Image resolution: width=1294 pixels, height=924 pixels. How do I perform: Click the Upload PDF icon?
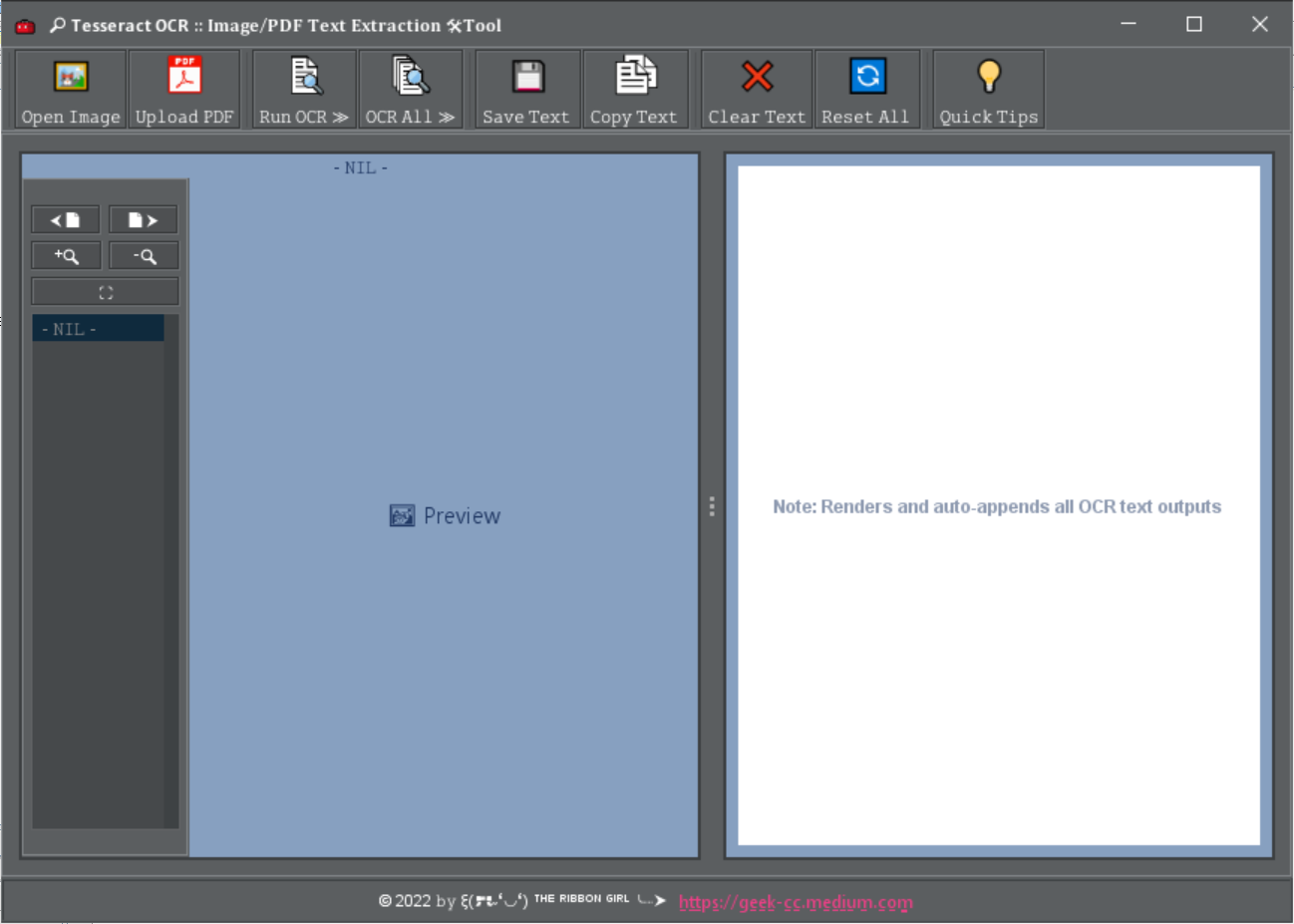[x=184, y=90]
